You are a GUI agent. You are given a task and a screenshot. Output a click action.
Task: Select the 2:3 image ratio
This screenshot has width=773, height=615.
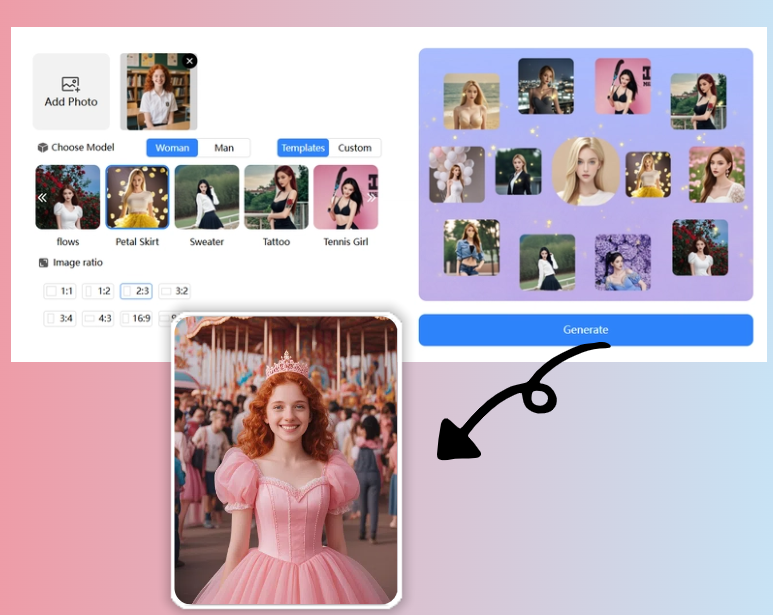point(136,291)
